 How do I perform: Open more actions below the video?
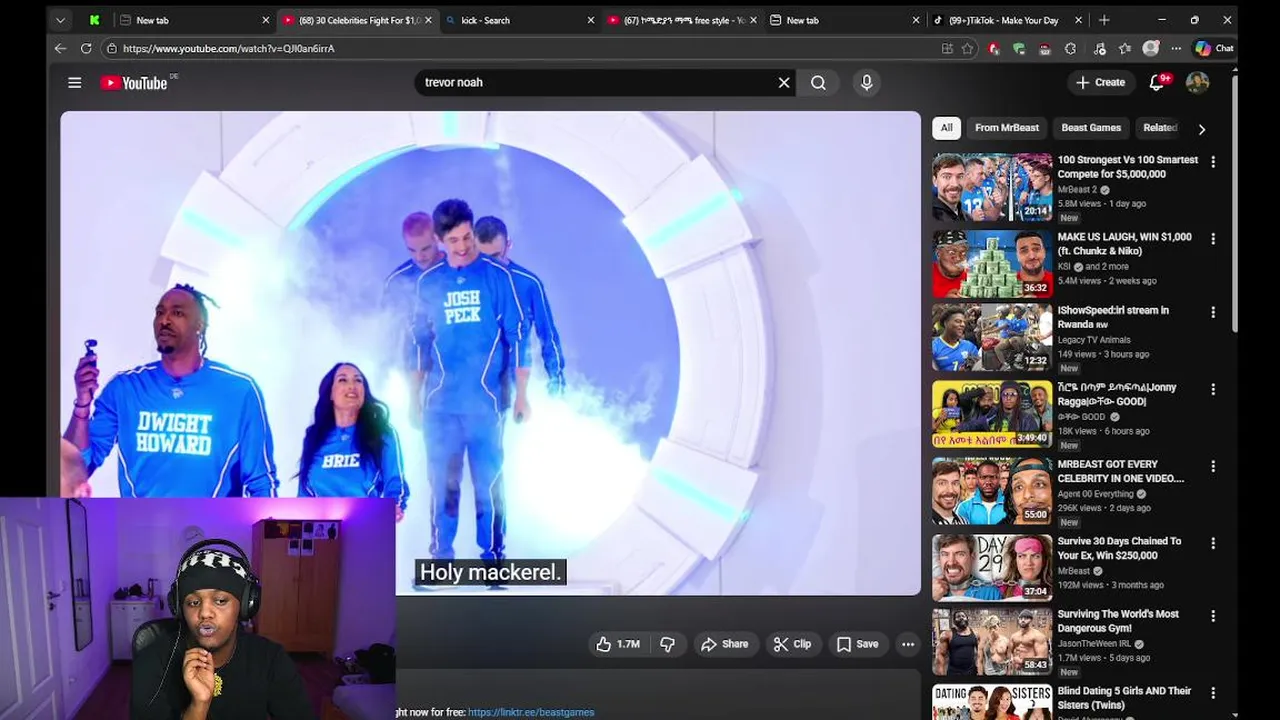click(x=908, y=644)
